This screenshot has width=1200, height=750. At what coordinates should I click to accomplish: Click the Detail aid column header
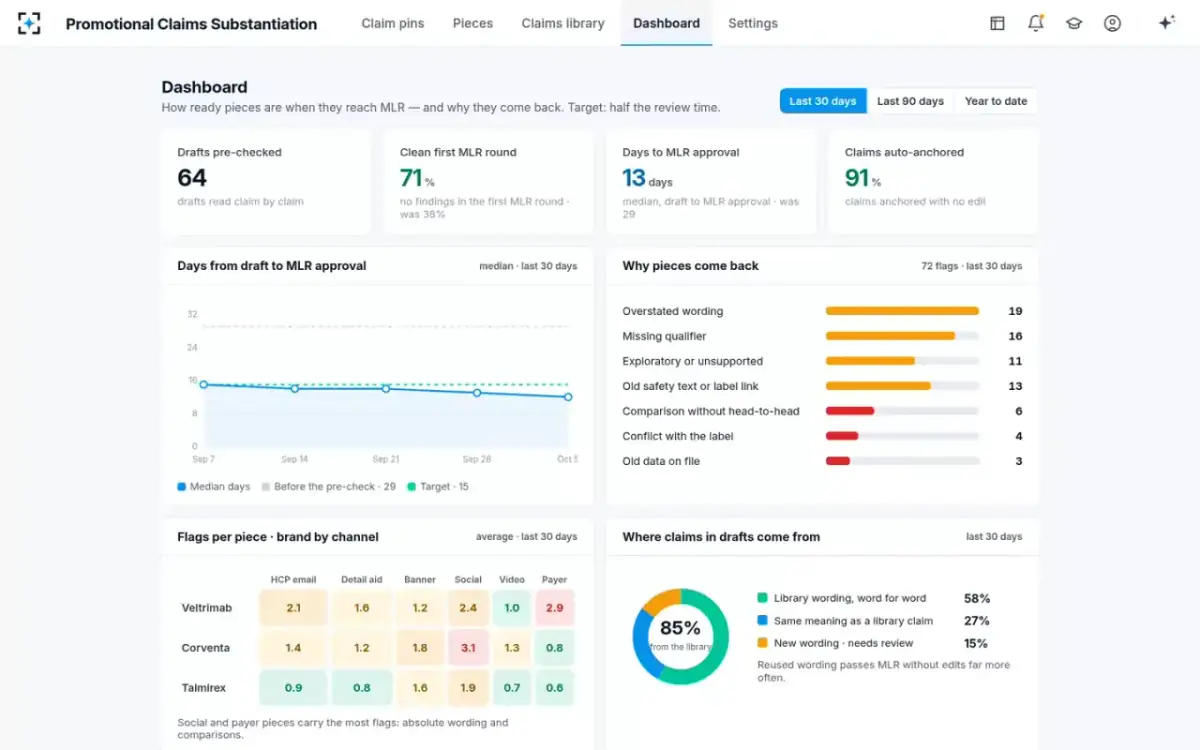click(x=361, y=579)
